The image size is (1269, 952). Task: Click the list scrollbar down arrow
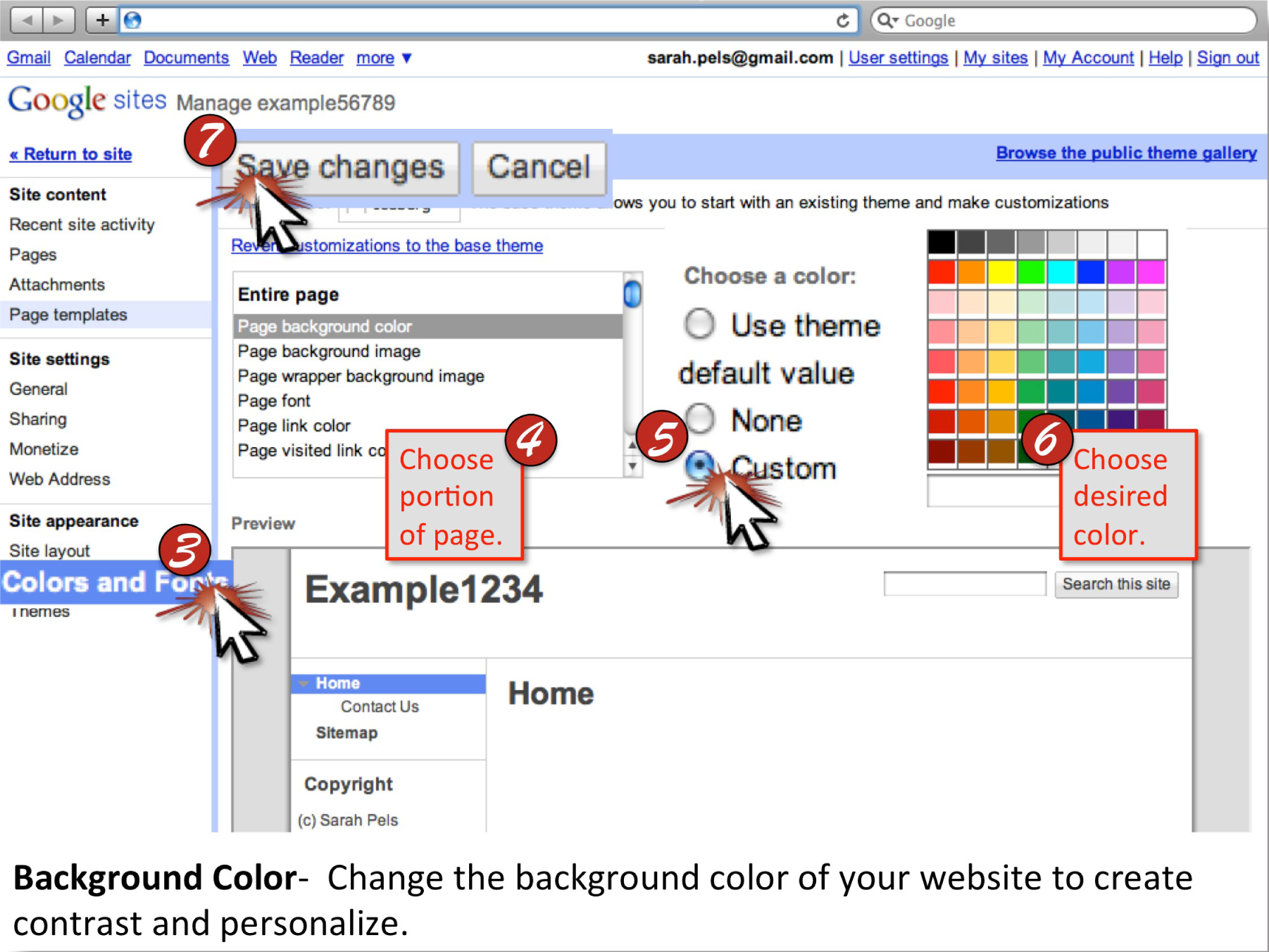tap(632, 466)
